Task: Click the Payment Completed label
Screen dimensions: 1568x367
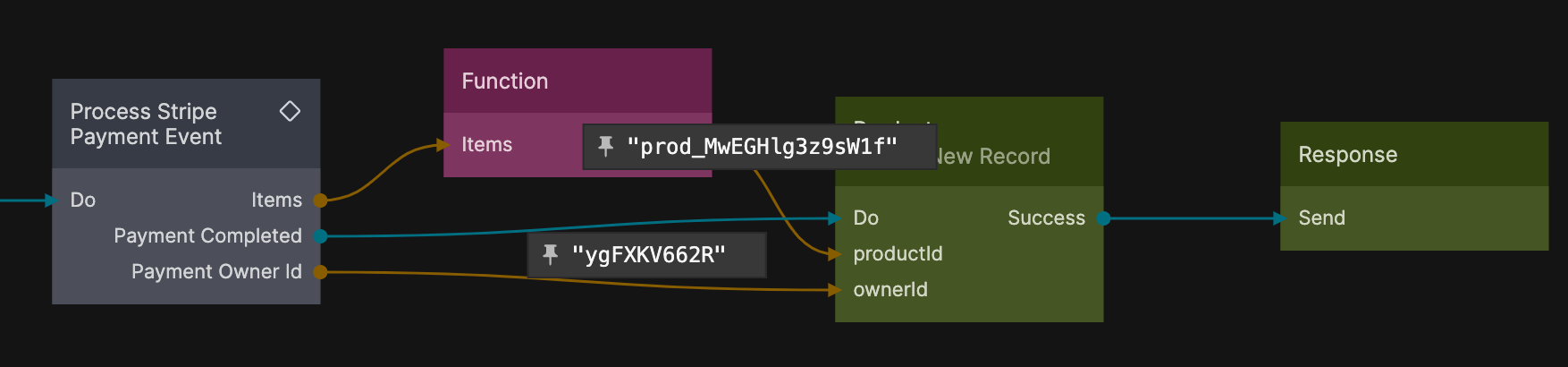Action: 207,236
